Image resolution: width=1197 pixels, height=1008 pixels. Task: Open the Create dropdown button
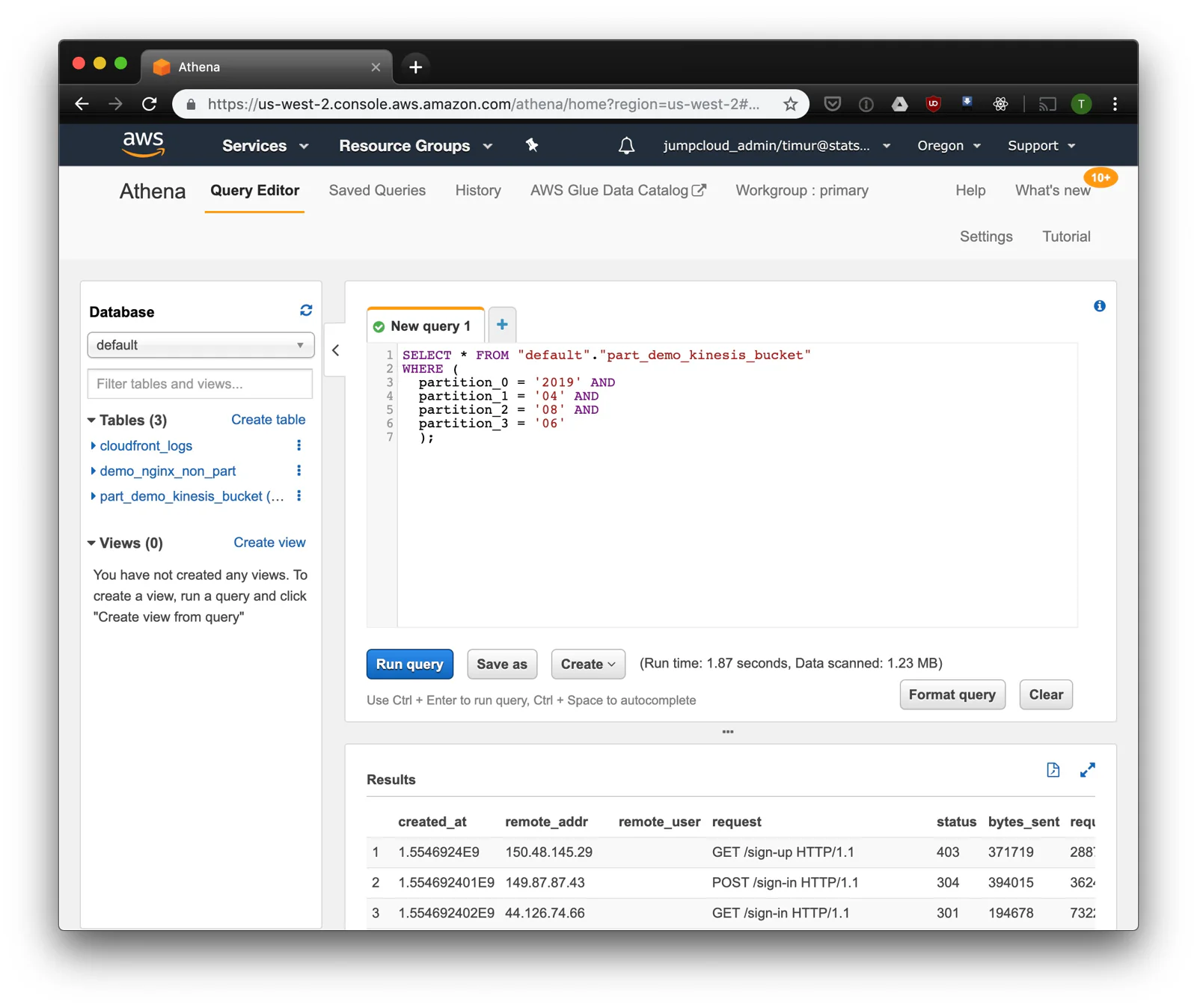click(x=588, y=664)
